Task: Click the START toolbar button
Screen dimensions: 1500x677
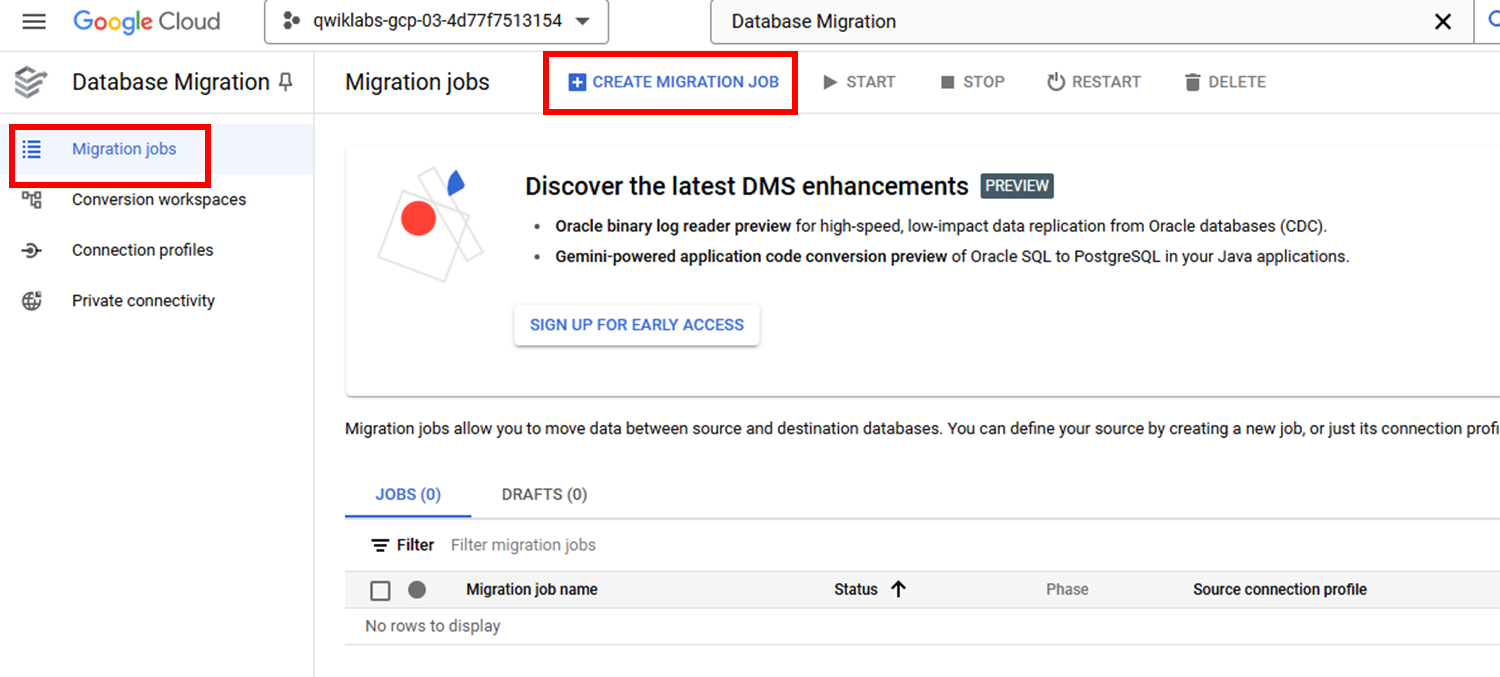Action: point(859,82)
